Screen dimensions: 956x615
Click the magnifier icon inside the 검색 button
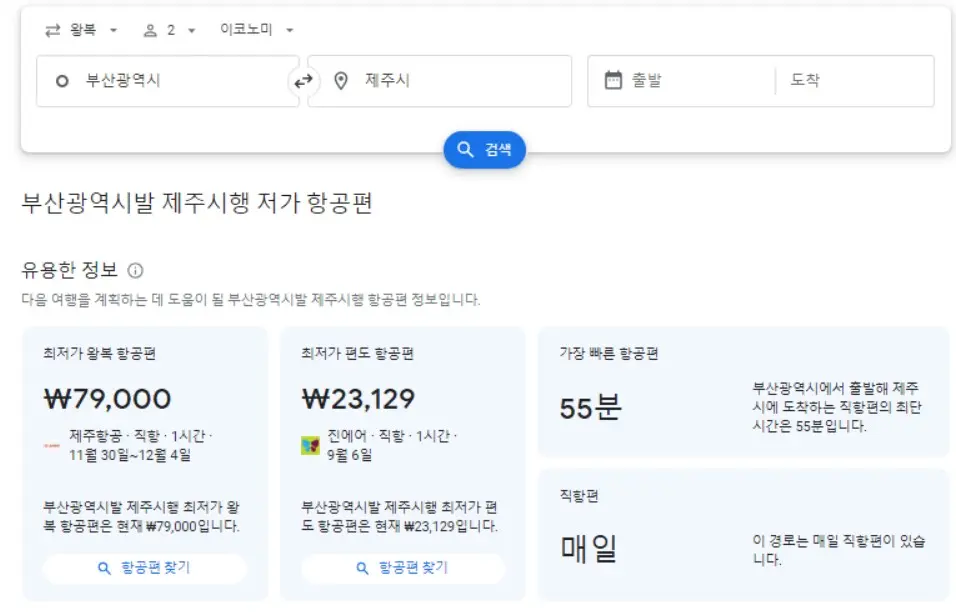(463, 149)
